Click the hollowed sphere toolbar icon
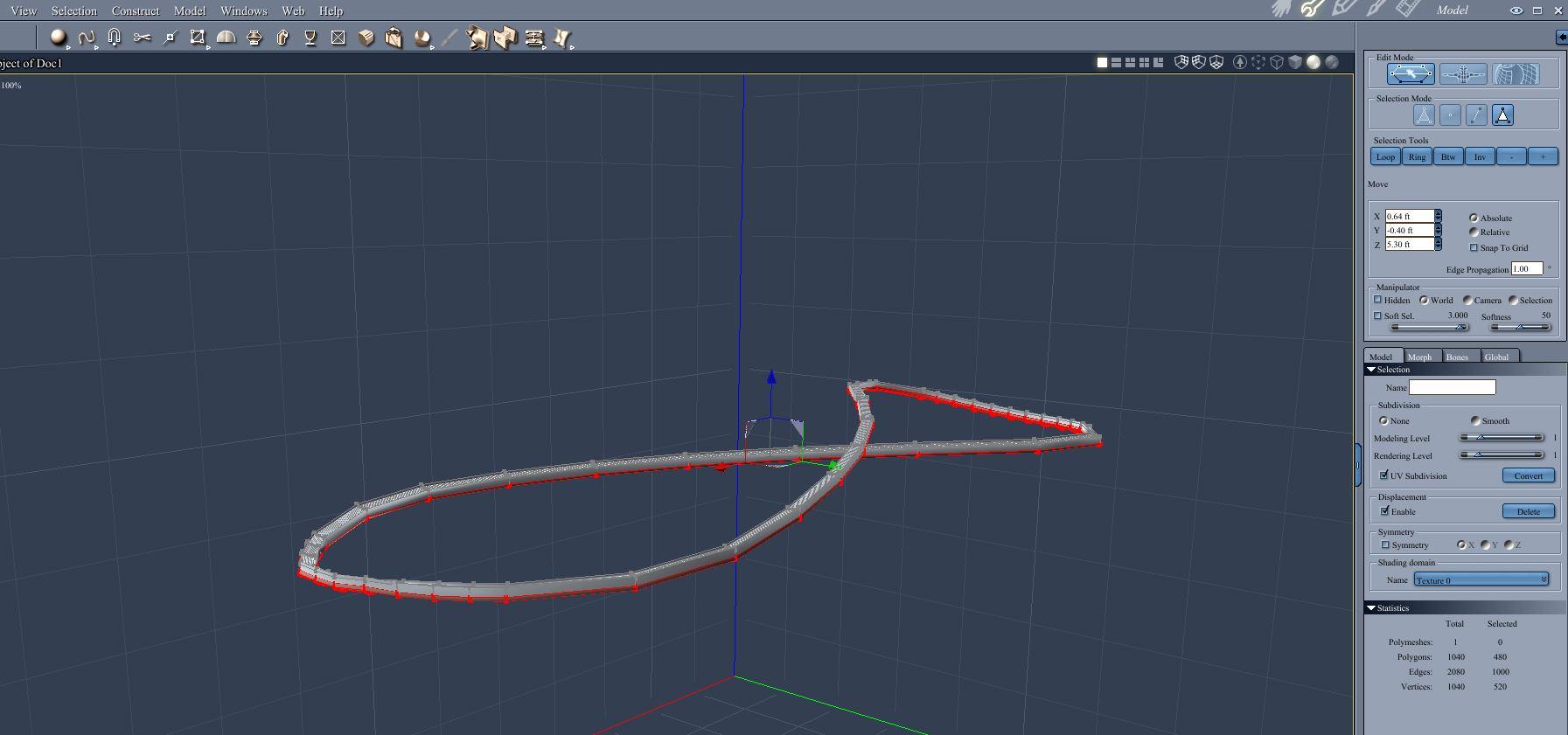1568x735 pixels. [422, 38]
